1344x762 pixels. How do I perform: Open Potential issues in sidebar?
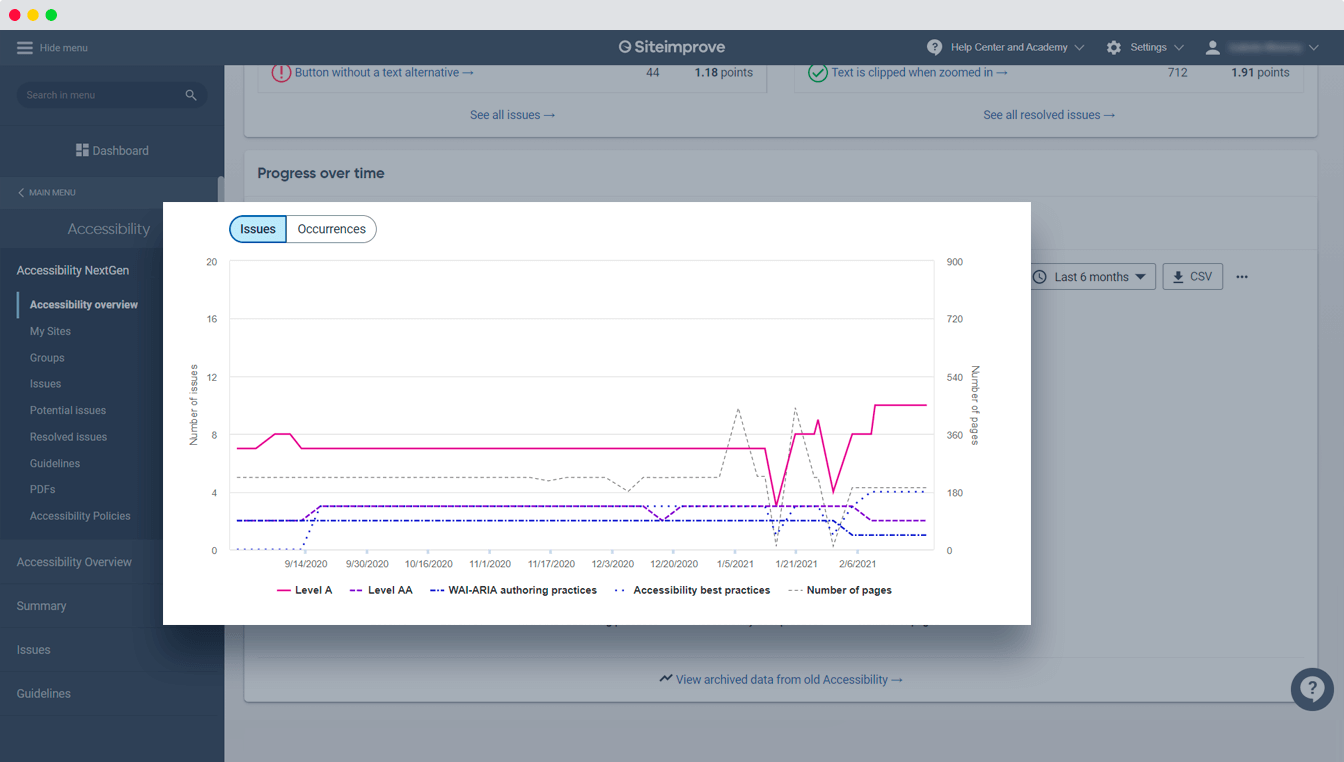pyautogui.click(x=68, y=410)
